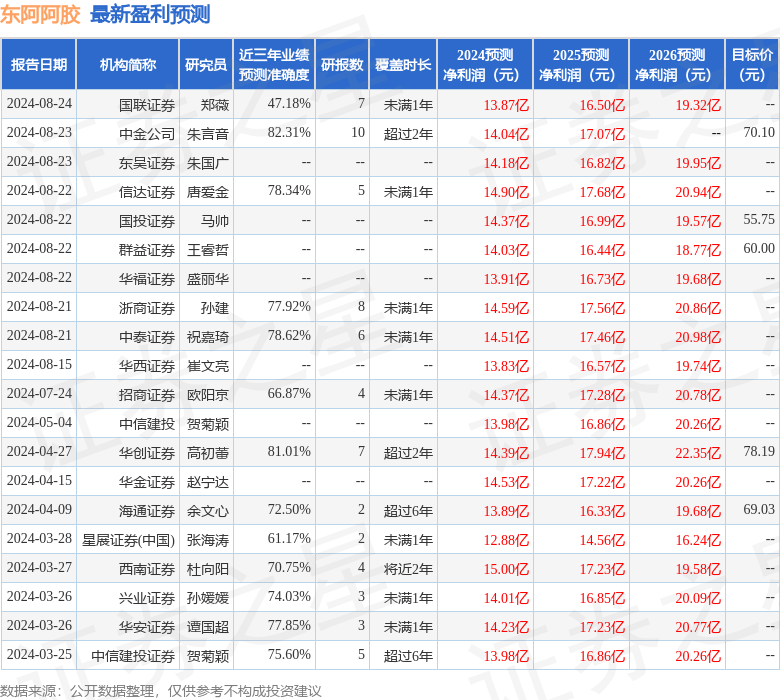Click the 东阿阿胶 title text

[x=40, y=14]
